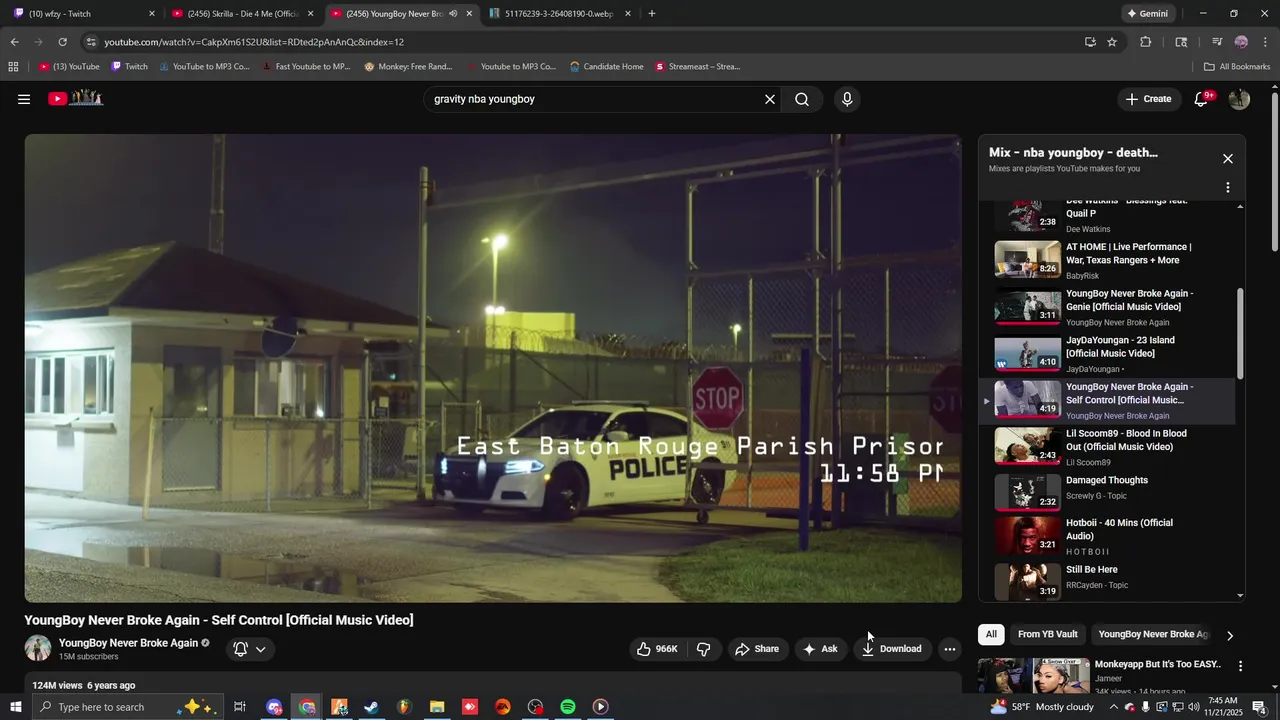Viewport: 1280px width, 720px height.
Task: Open the Candidate Home bookmark
Action: pos(606,67)
